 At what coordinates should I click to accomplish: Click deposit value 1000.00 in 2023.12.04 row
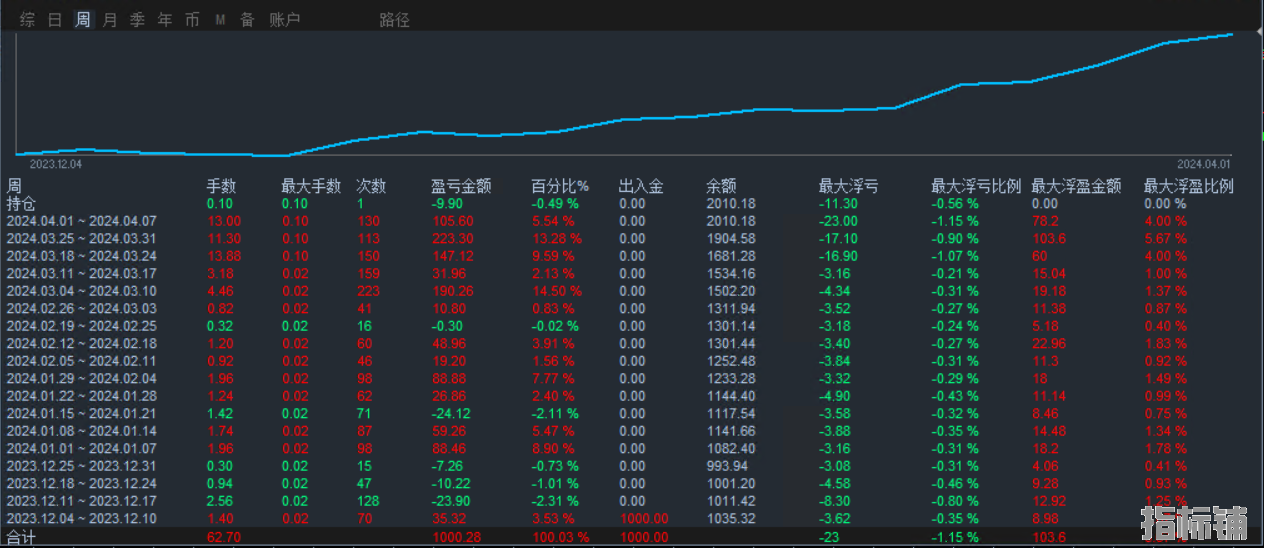pyautogui.click(x=644, y=518)
